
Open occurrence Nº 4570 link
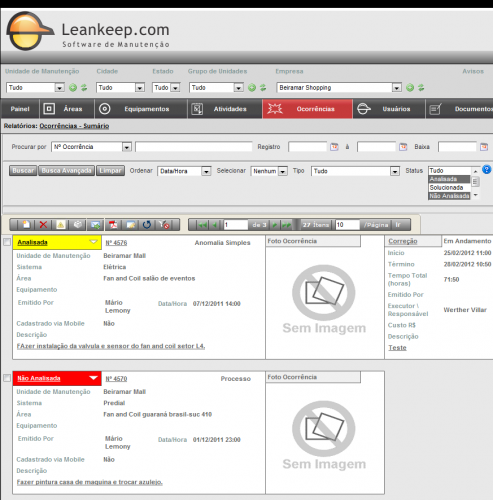[x=116, y=379]
